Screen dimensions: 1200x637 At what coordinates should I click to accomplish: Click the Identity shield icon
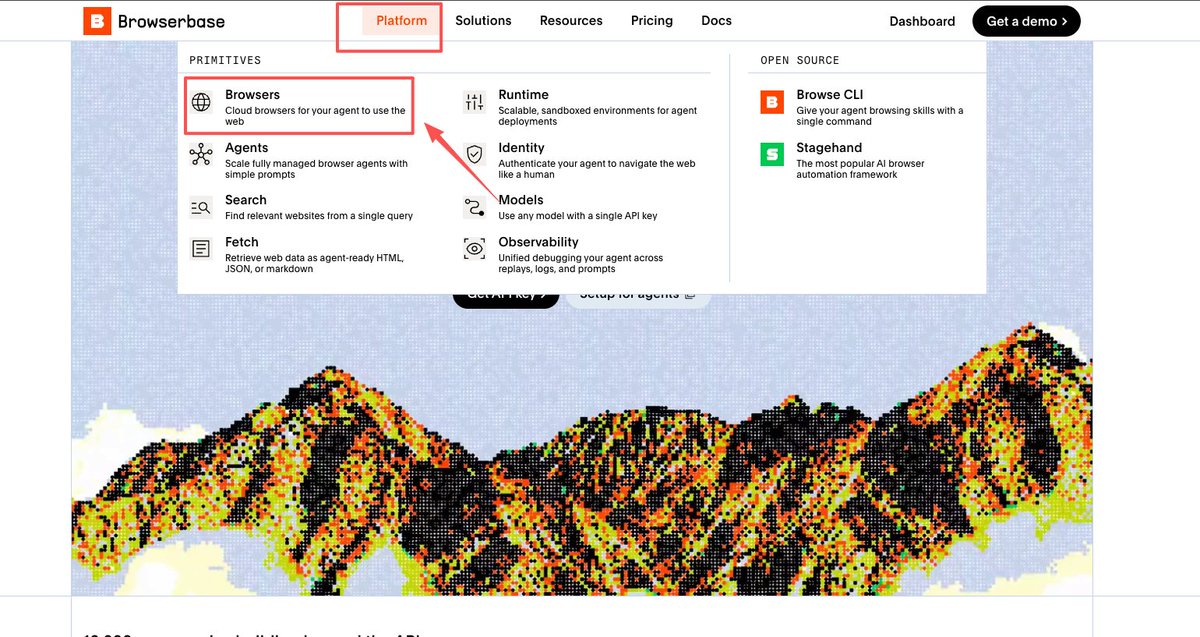tap(474, 155)
